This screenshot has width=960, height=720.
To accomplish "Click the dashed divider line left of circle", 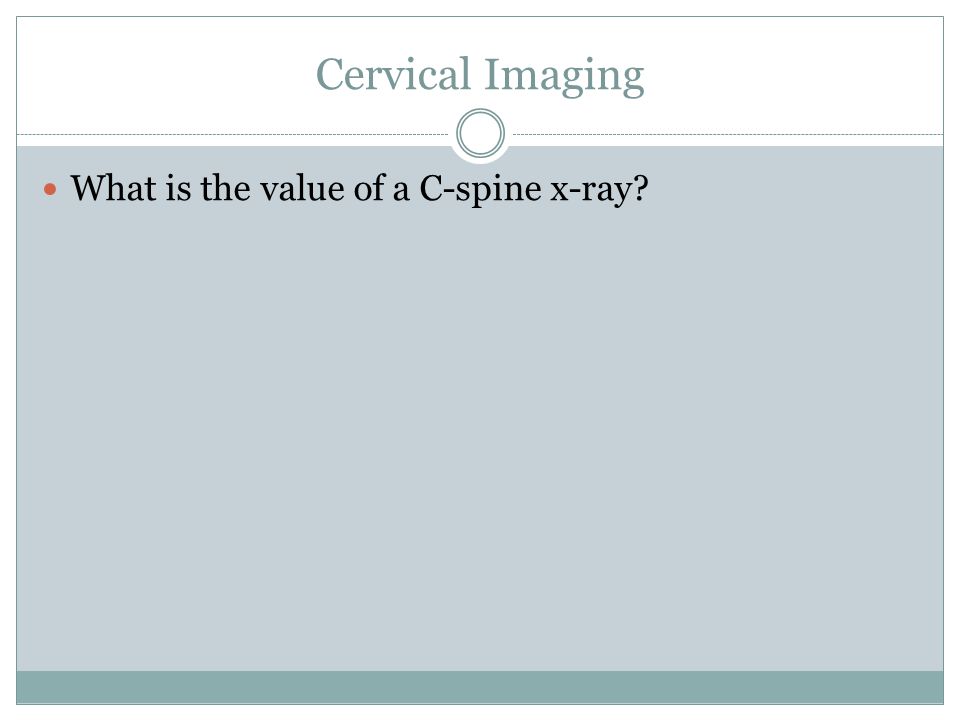I will point(233,134).
